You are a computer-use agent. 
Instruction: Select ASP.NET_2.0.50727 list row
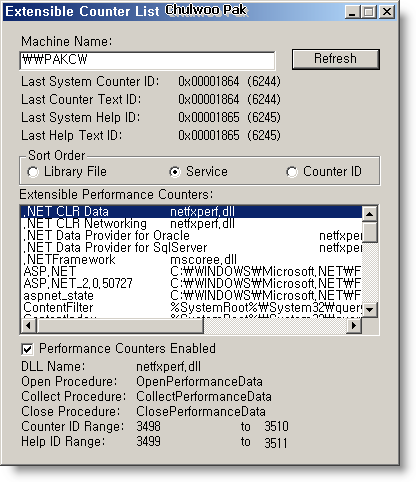point(191,284)
